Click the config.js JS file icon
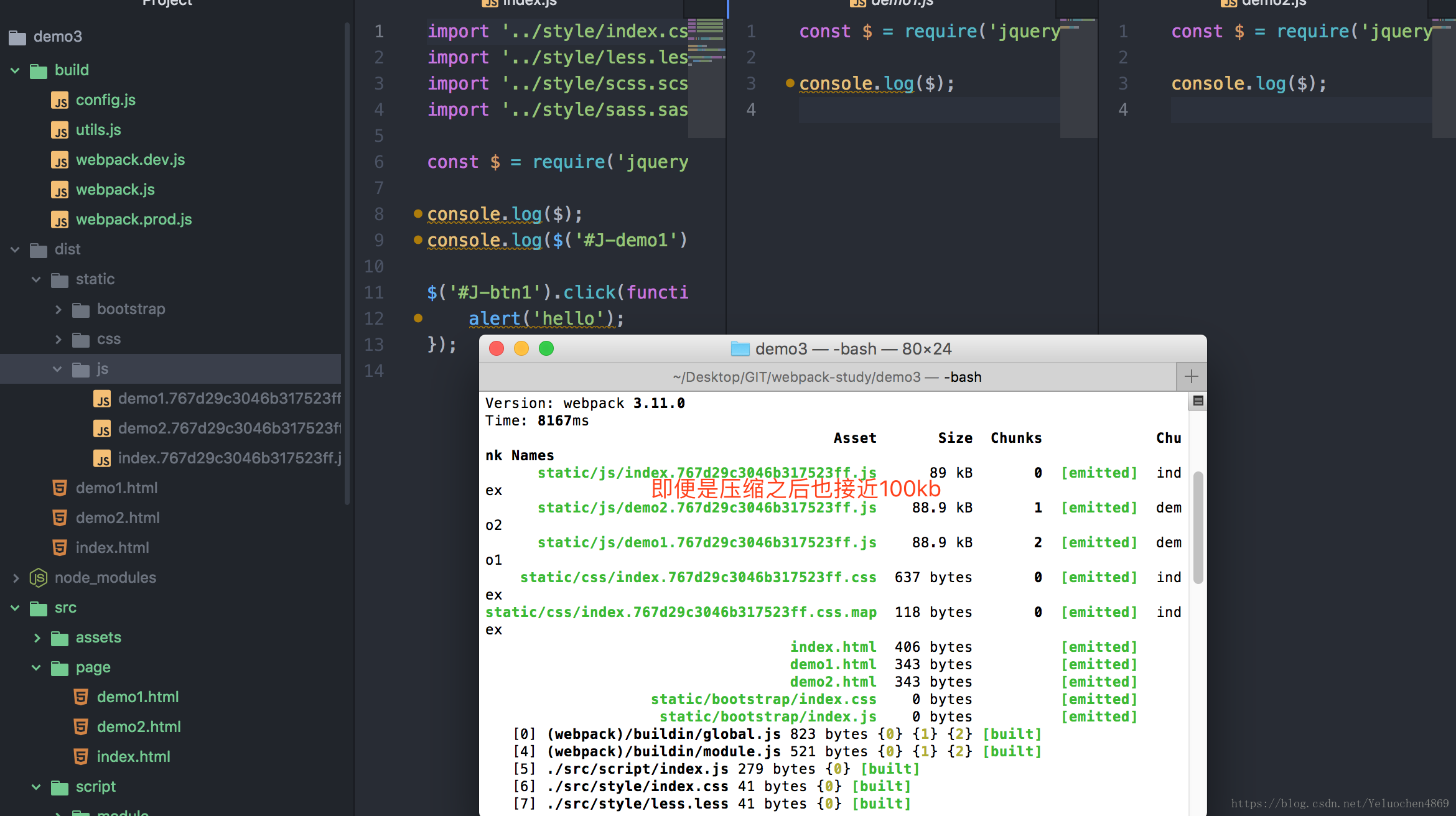Screen dimensions: 1456x816 [x=60, y=101]
